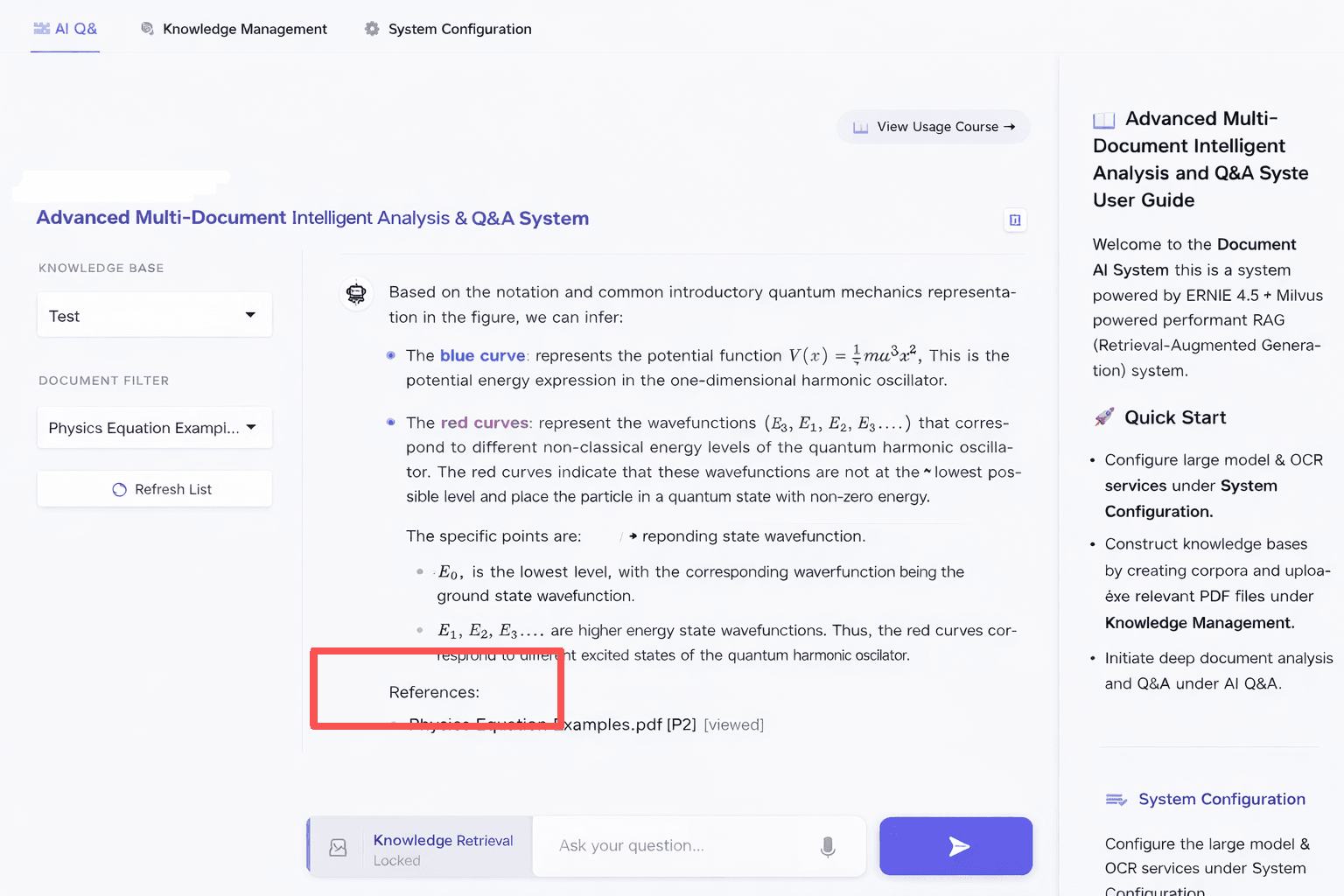Screen dimensions: 1344x896
Task: Click the View Usage Course button
Action: [x=934, y=127]
